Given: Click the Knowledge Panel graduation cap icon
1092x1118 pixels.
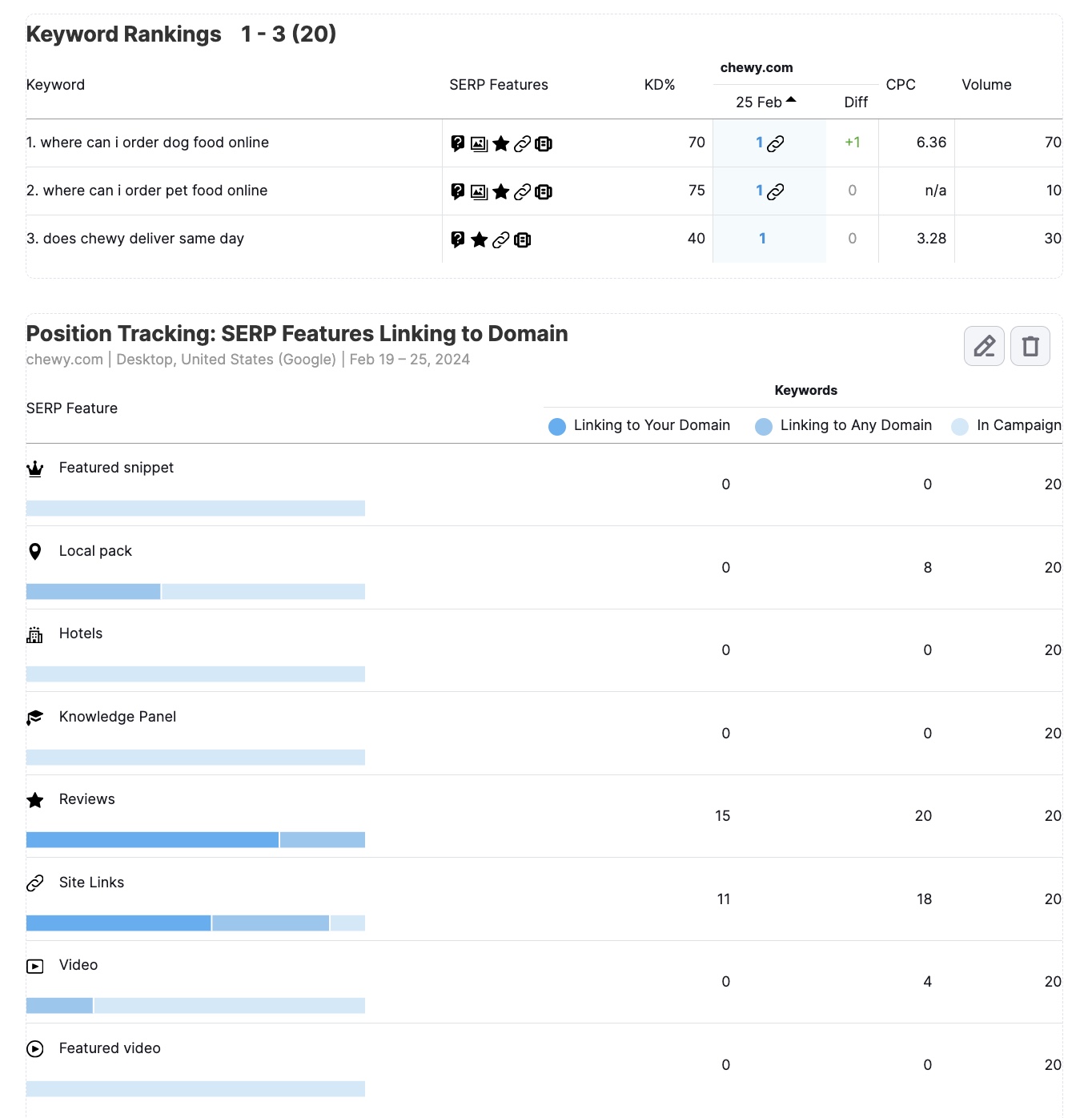Looking at the screenshot, I should (34, 717).
